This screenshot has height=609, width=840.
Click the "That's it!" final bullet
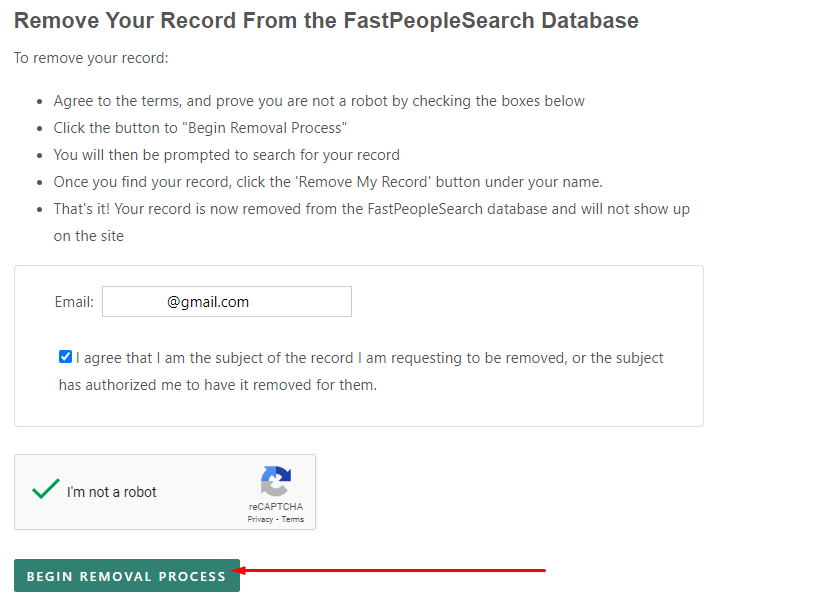click(372, 222)
